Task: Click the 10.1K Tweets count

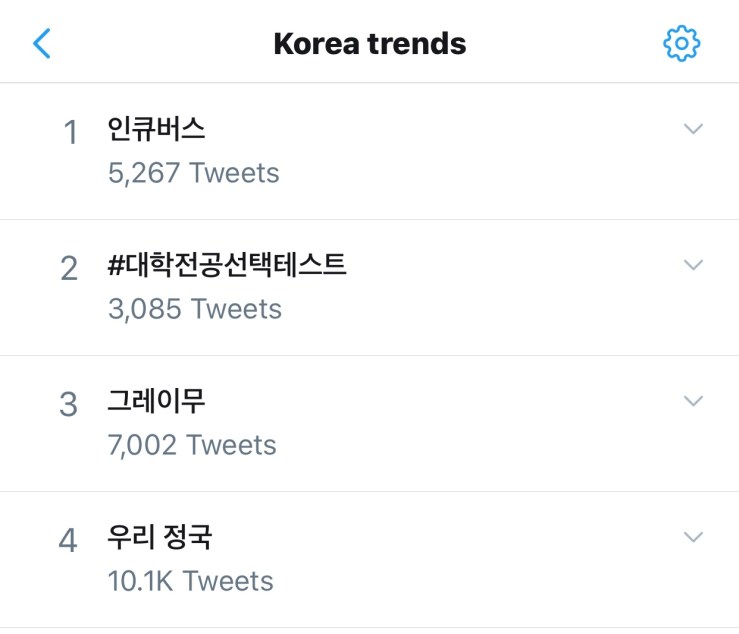Action: point(190,581)
